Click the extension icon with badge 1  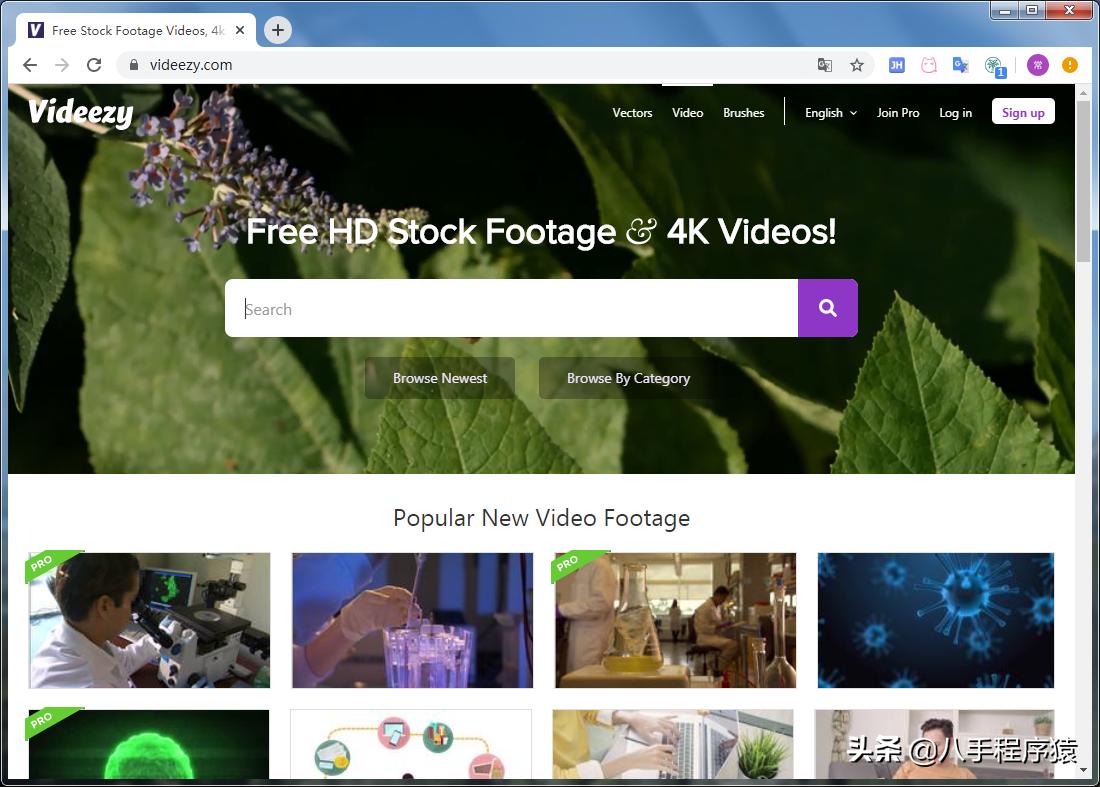(x=995, y=67)
